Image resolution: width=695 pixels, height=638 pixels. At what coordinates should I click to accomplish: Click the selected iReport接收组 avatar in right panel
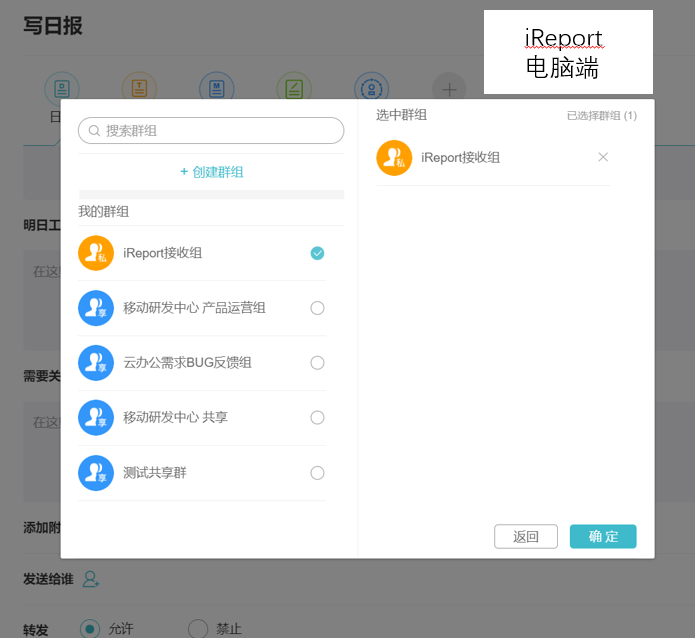(394, 158)
